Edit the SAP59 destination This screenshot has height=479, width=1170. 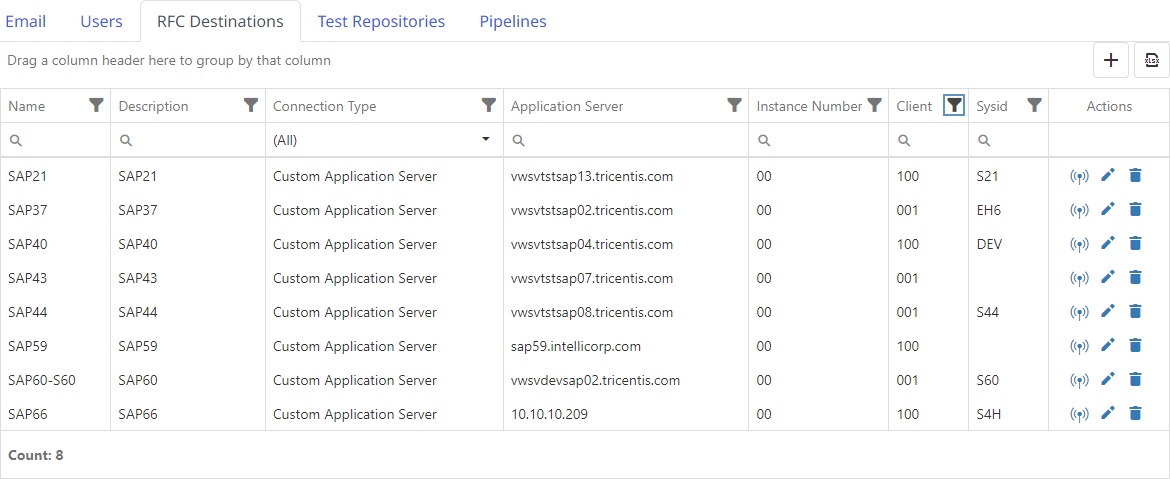click(x=1108, y=345)
